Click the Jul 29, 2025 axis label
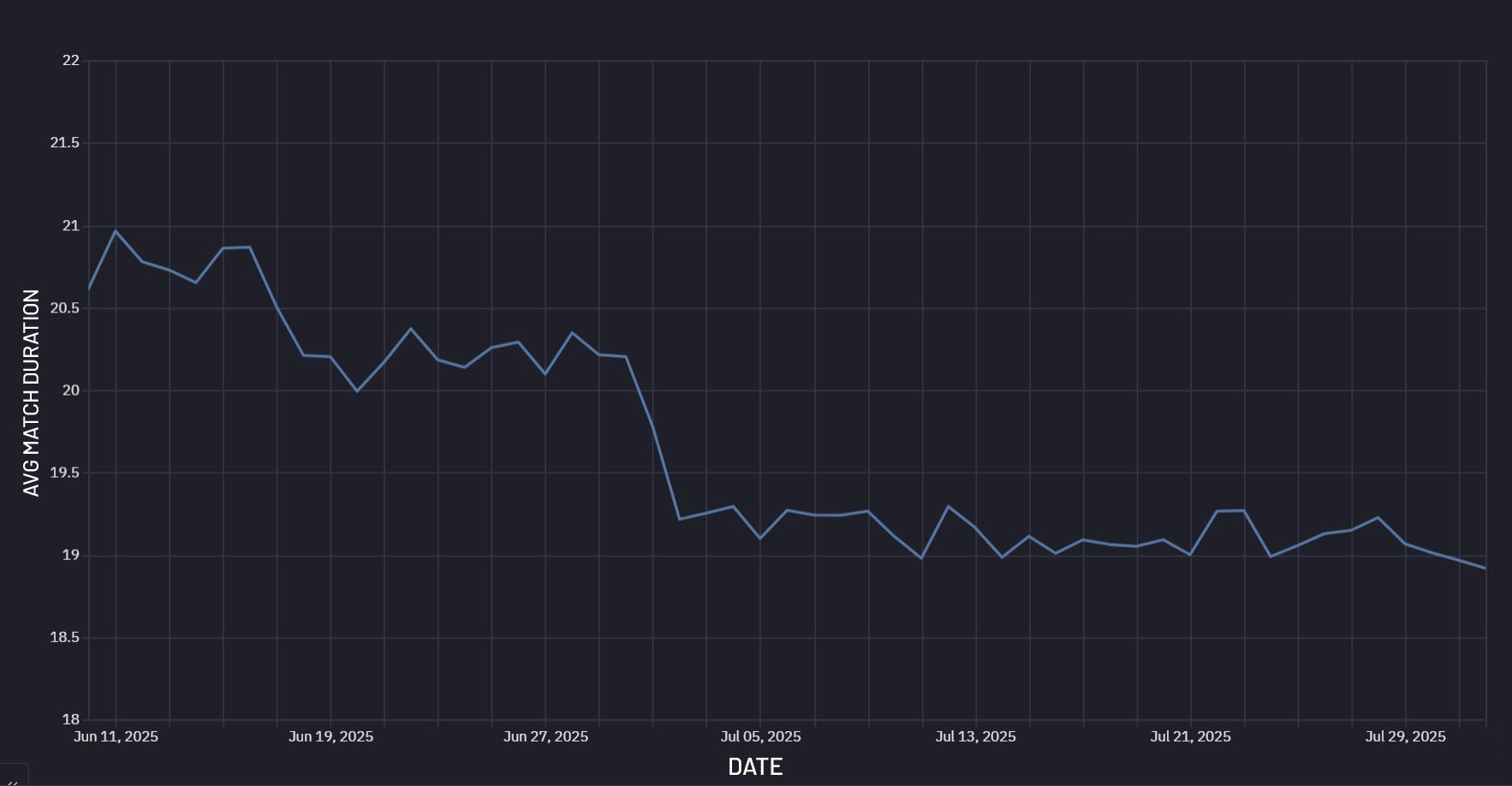Screen dimensions: 1512x786 click(x=1405, y=736)
